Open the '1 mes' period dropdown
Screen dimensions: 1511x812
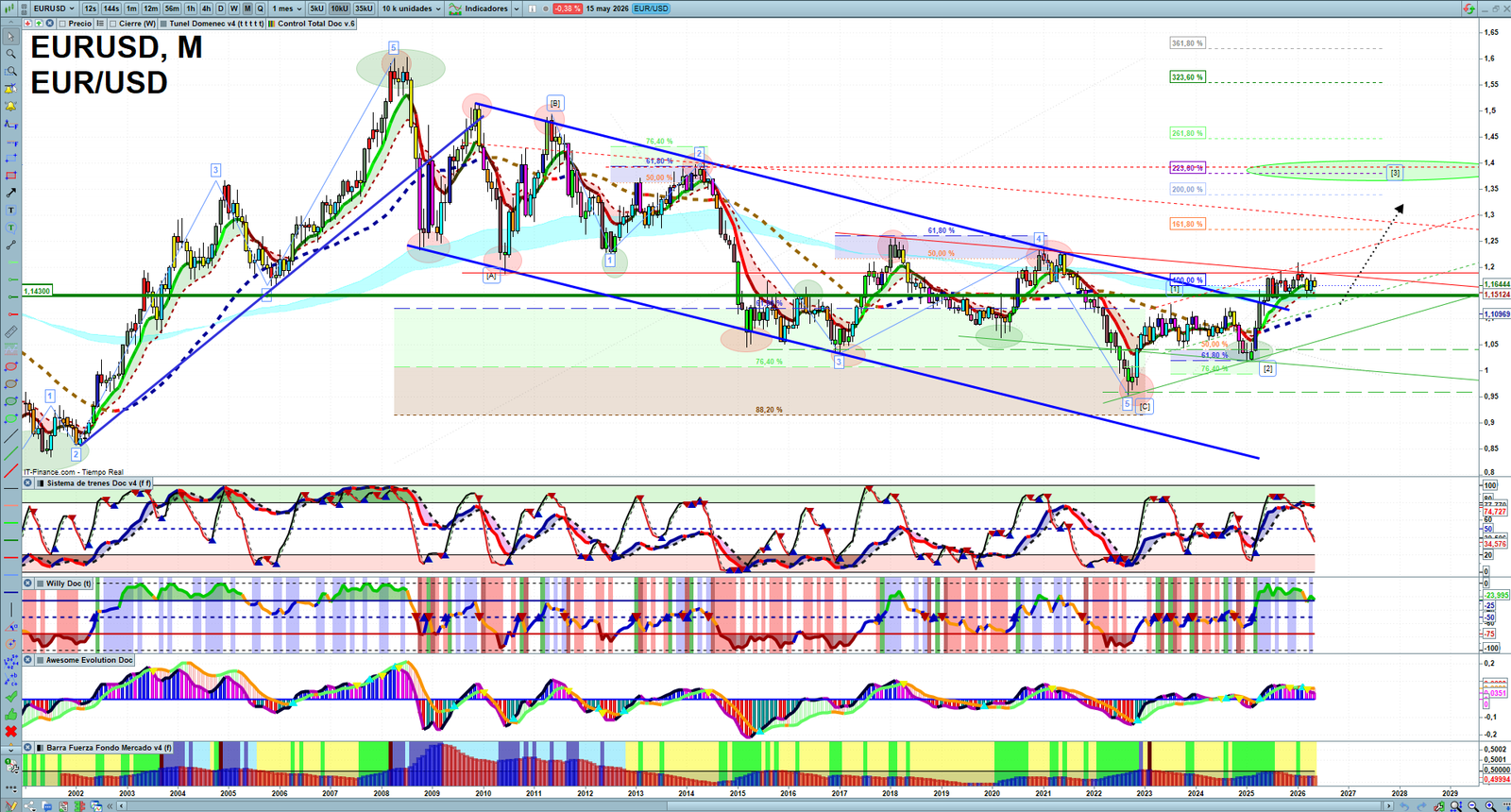click(x=287, y=8)
